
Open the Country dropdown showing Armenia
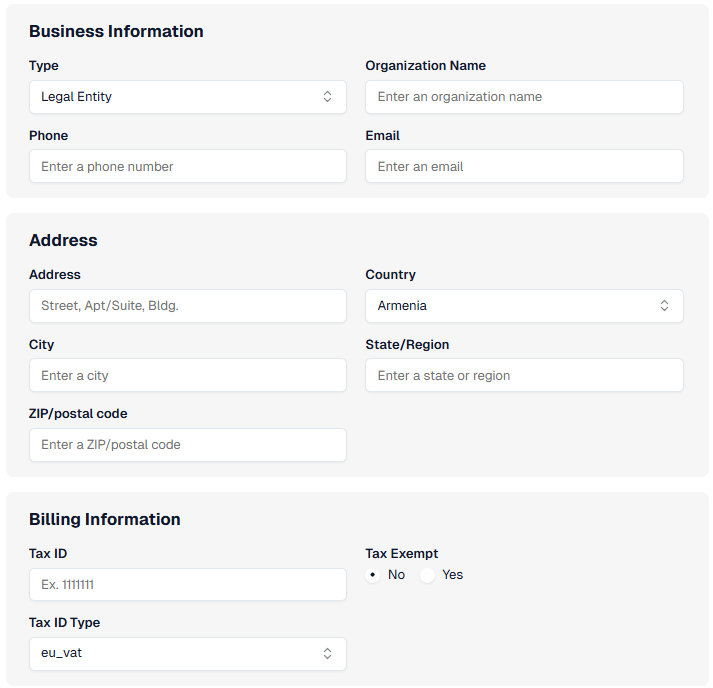click(523, 306)
